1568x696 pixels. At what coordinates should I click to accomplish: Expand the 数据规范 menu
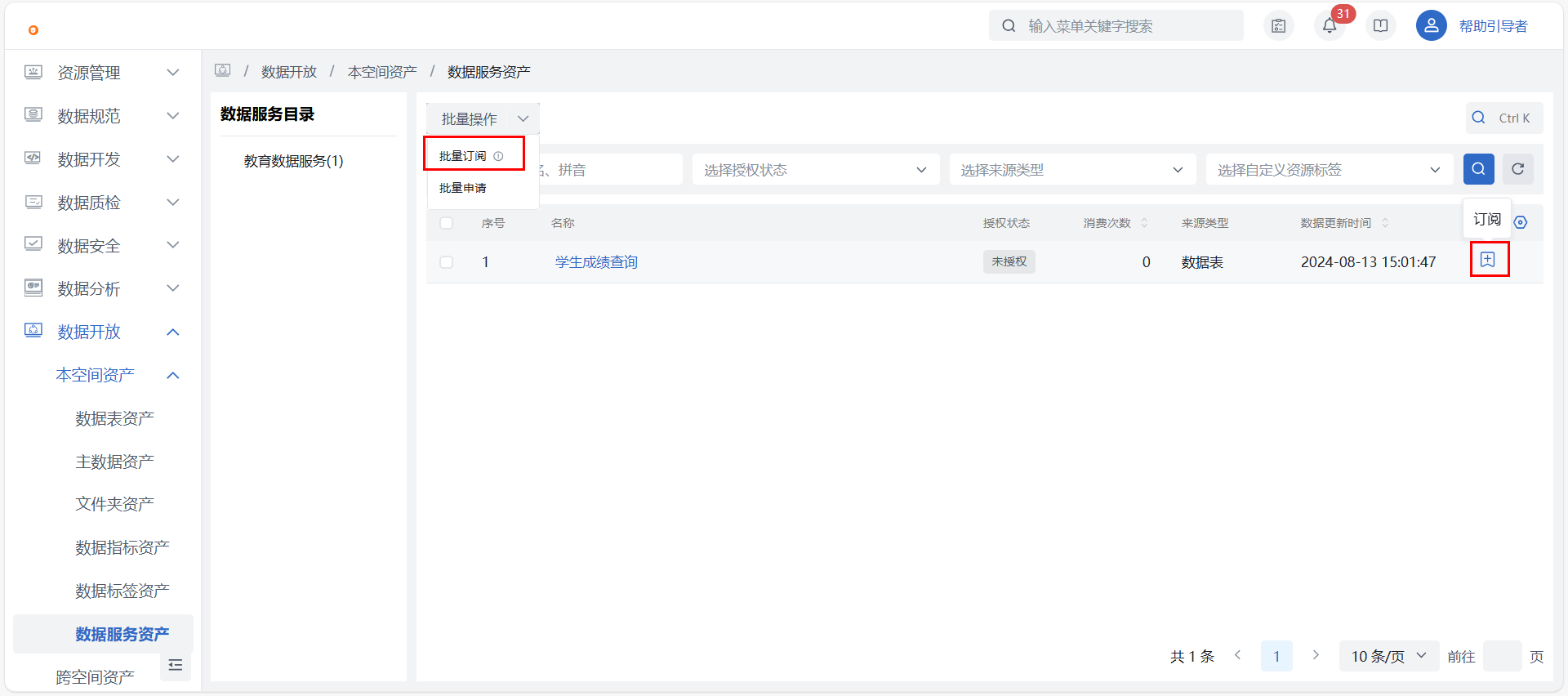point(173,115)
